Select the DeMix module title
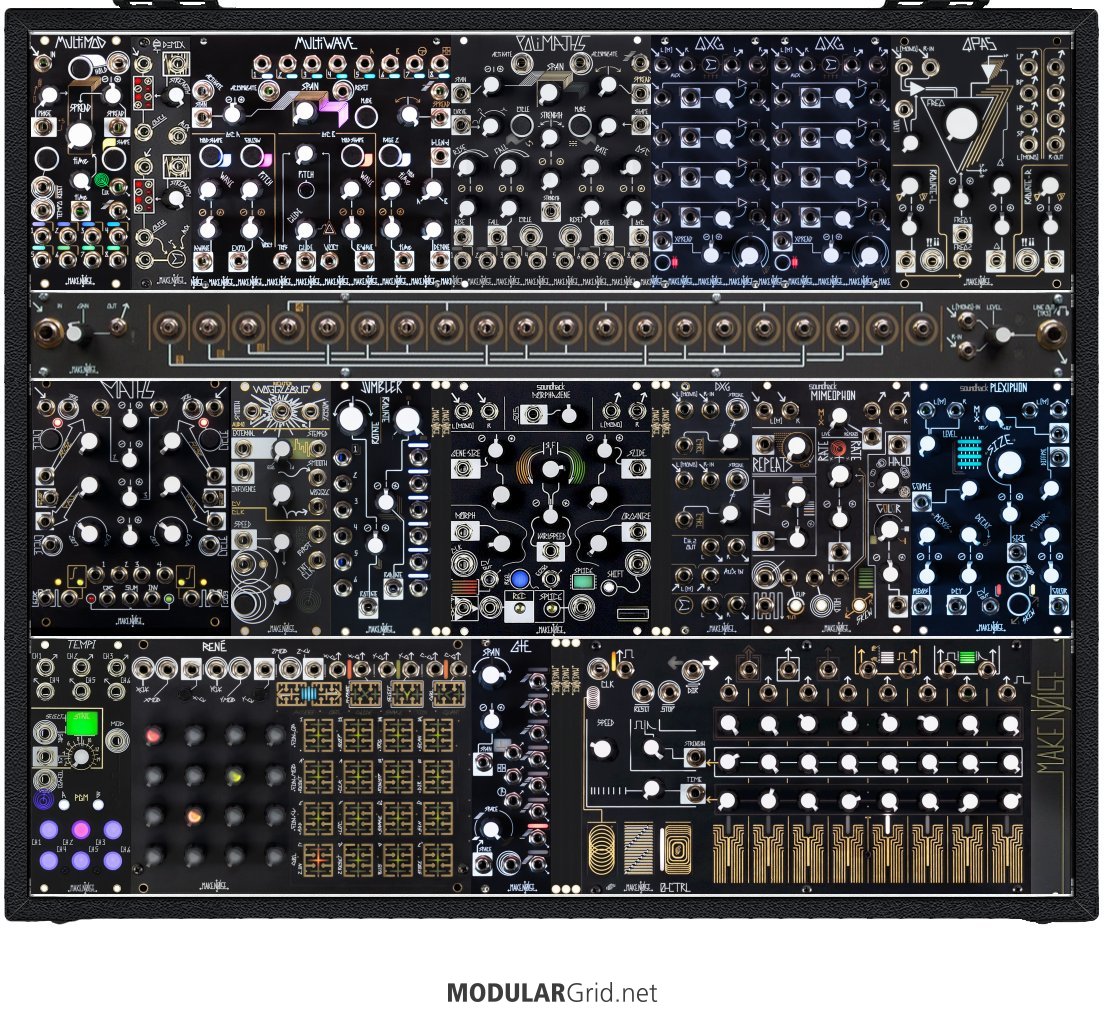This screenshot has width=1106, height=1014. pos(173,44)
